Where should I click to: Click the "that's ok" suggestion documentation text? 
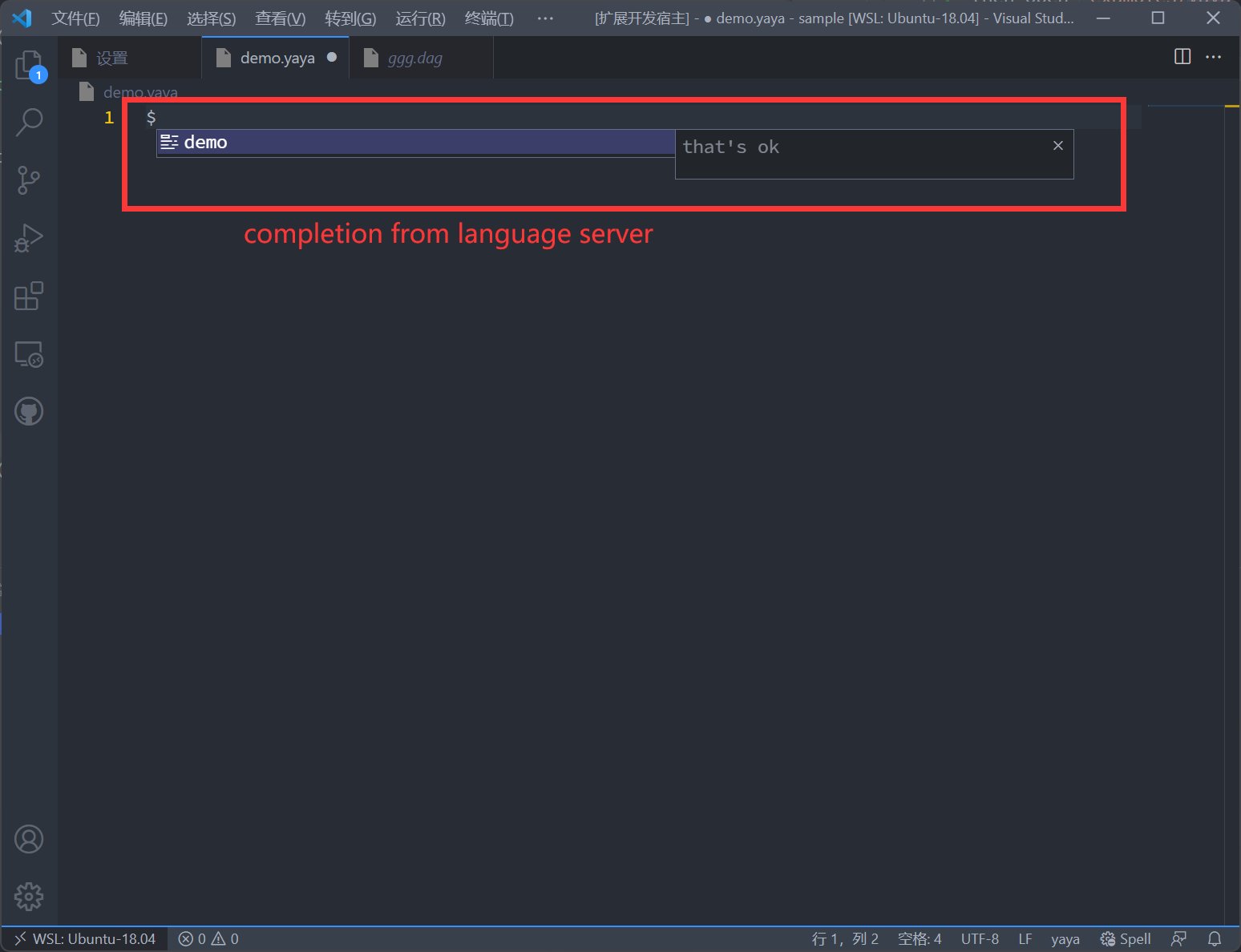730,147
